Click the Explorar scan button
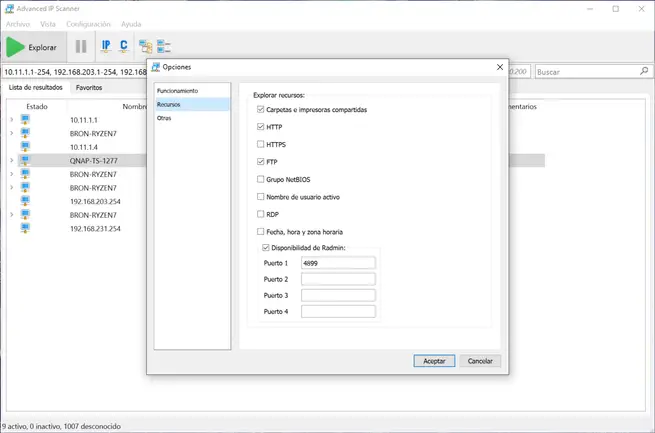This screenshot has height=433, width=655. [x=32, y=47]
